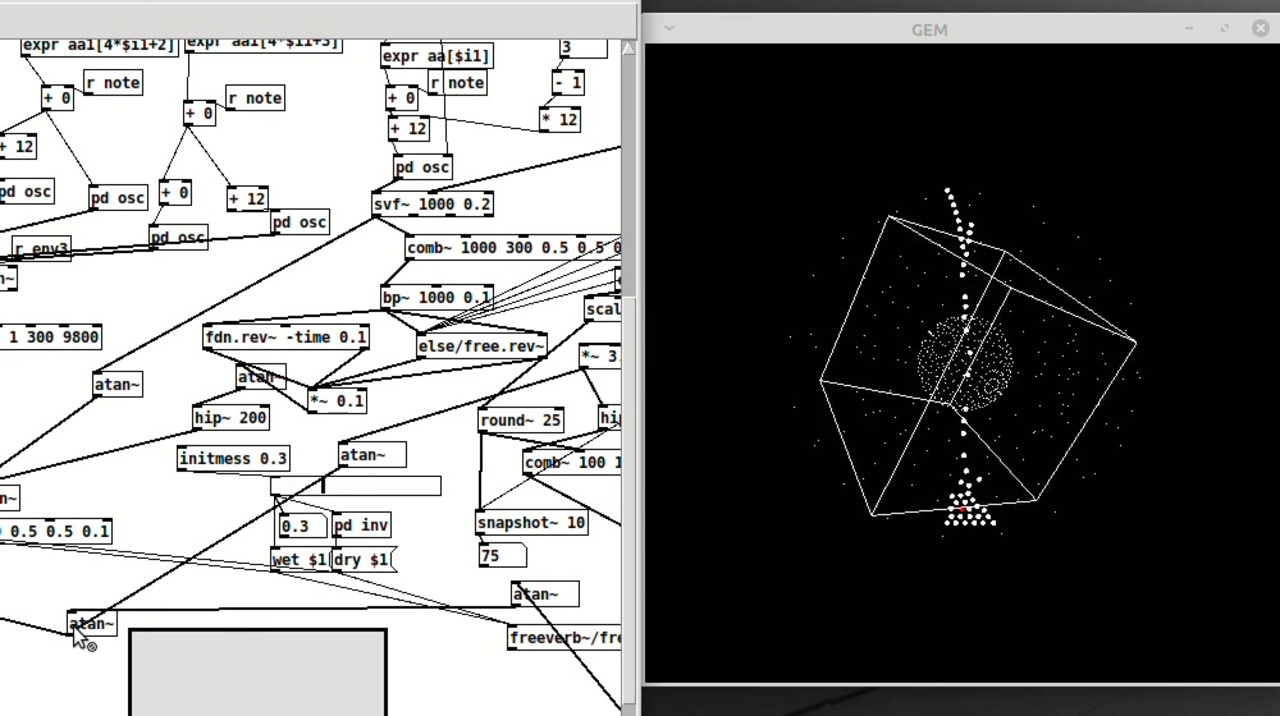Minimize the GEM window

(x=1189, y=28)
